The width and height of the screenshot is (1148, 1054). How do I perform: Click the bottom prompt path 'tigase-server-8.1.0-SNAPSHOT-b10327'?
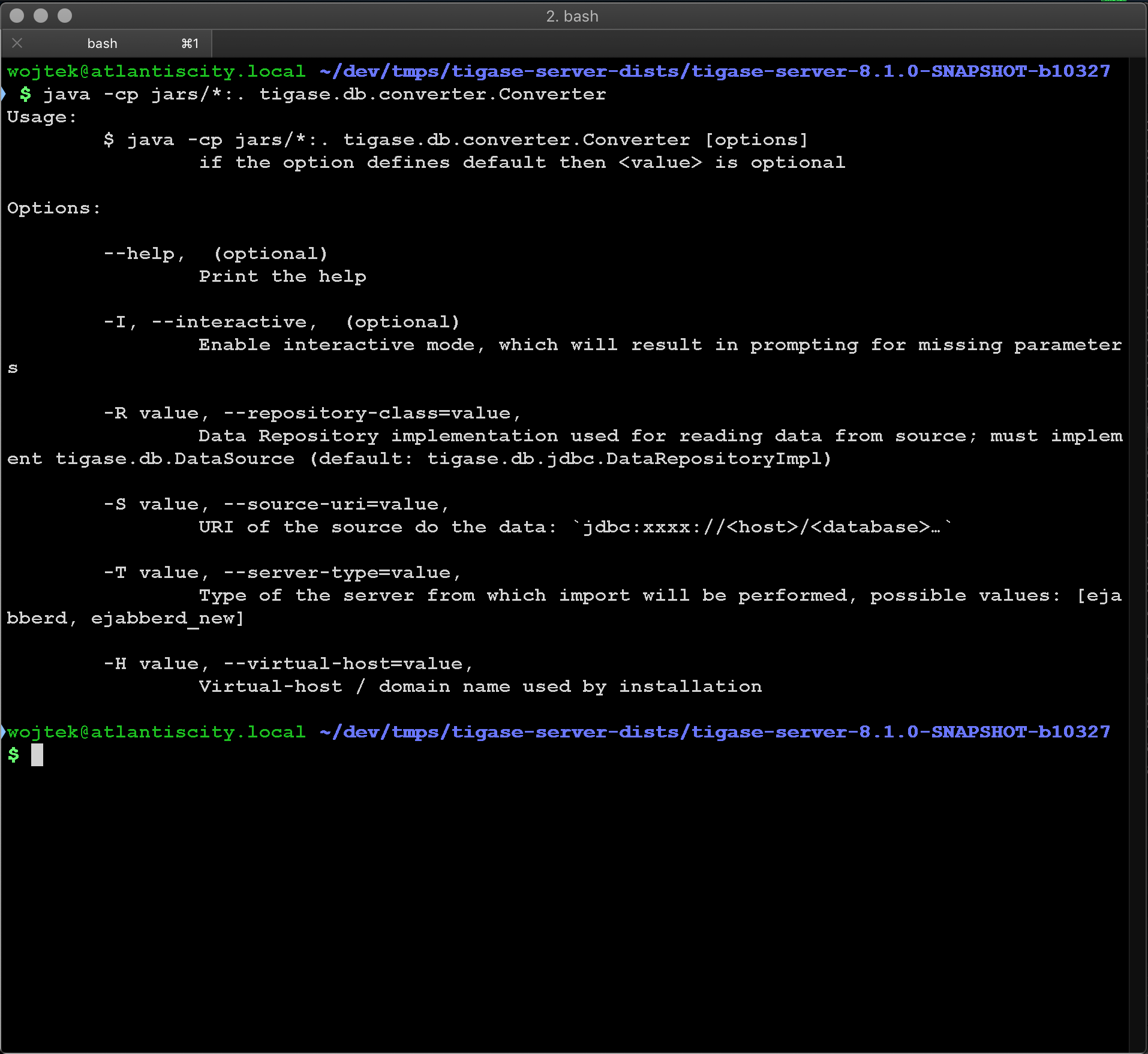900,732
